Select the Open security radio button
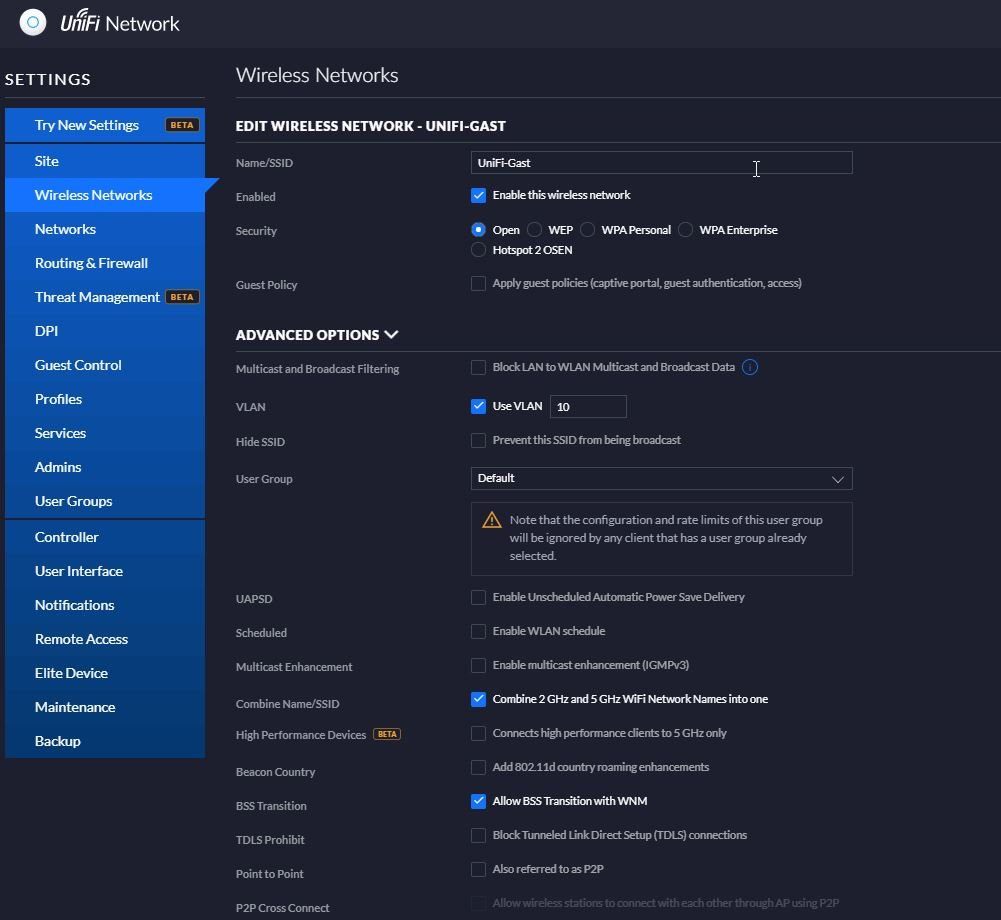 click(478, 229)
